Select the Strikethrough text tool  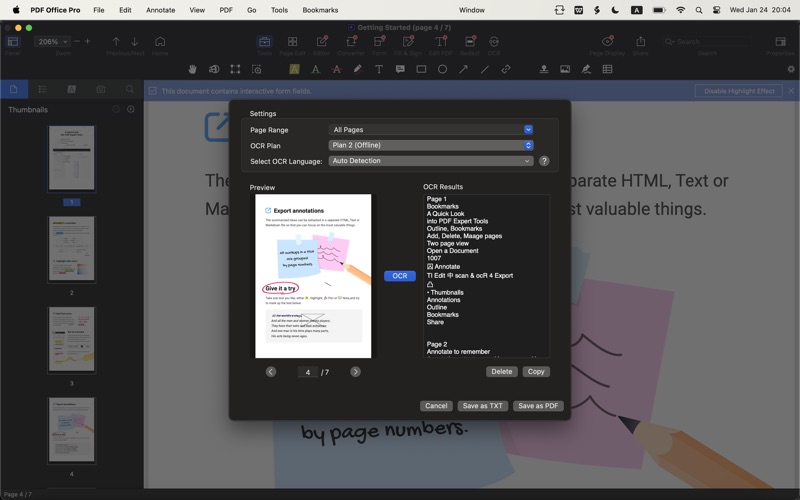337,69
